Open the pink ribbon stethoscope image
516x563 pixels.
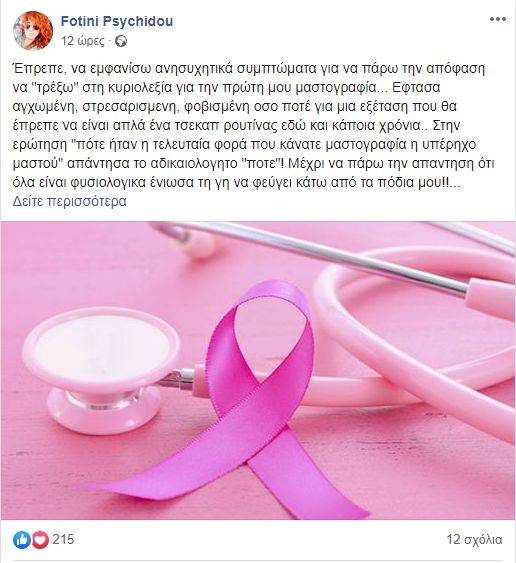tap(258, 370)
